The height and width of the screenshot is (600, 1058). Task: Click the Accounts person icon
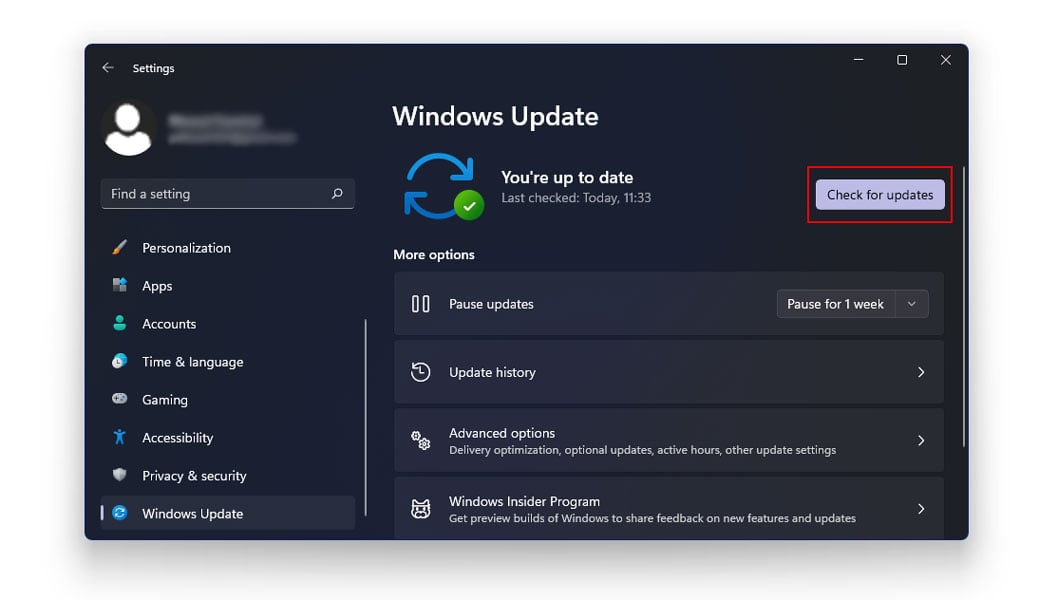click(119, 323)
